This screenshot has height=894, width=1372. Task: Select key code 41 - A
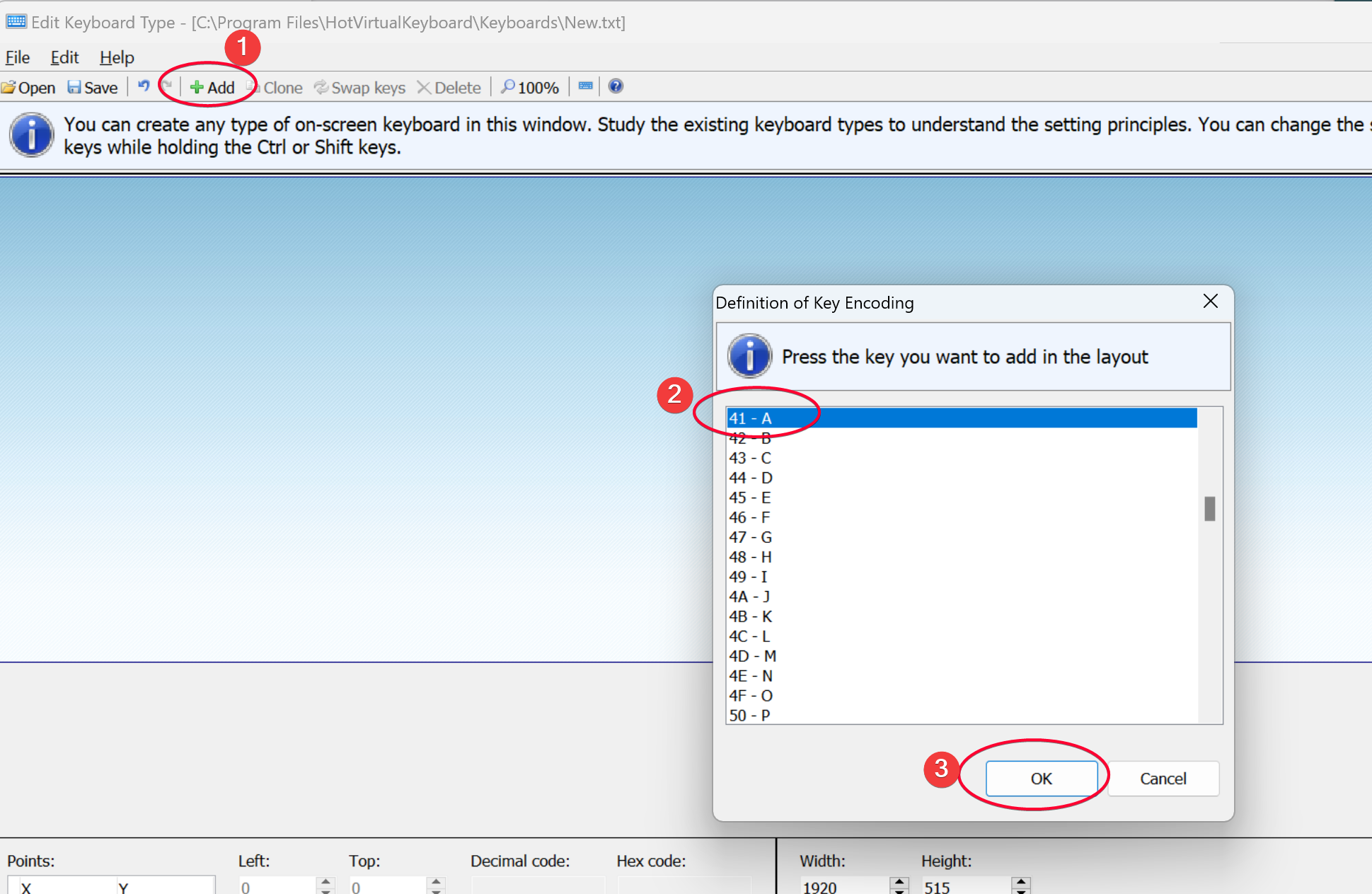pos(962,418)
